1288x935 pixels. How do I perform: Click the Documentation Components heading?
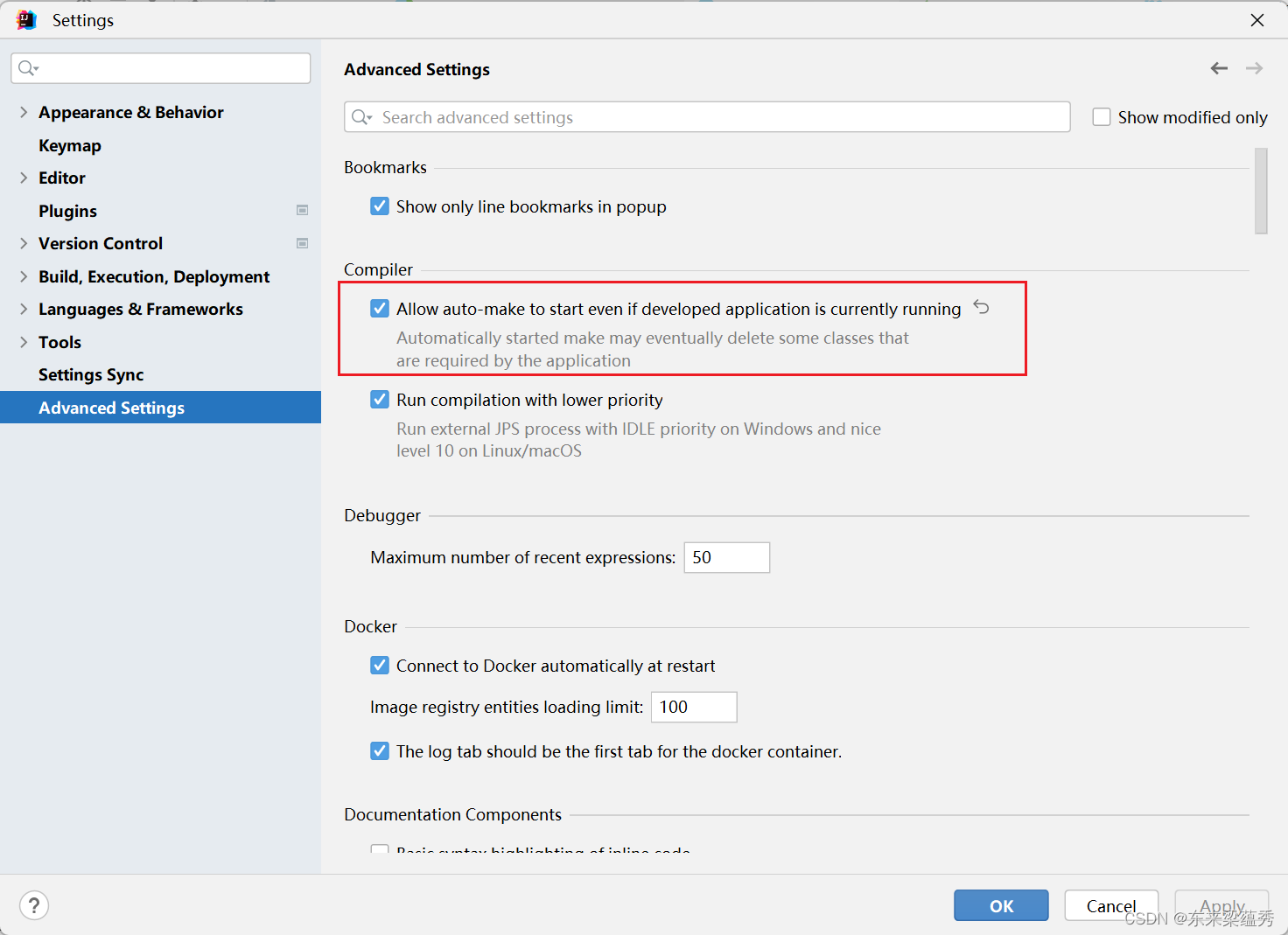tap(452, 814)
